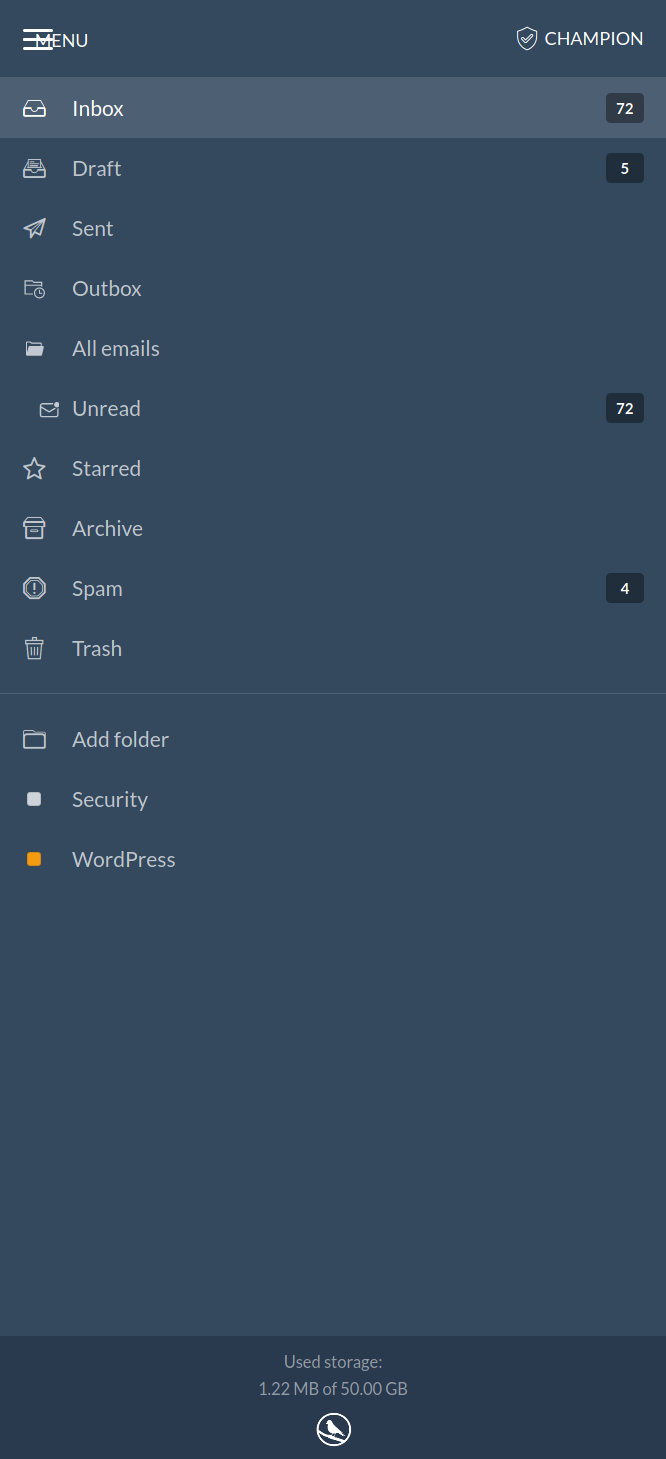Click the Trash bin icon
Screen dimensions: 666x1459
[34, 648]
